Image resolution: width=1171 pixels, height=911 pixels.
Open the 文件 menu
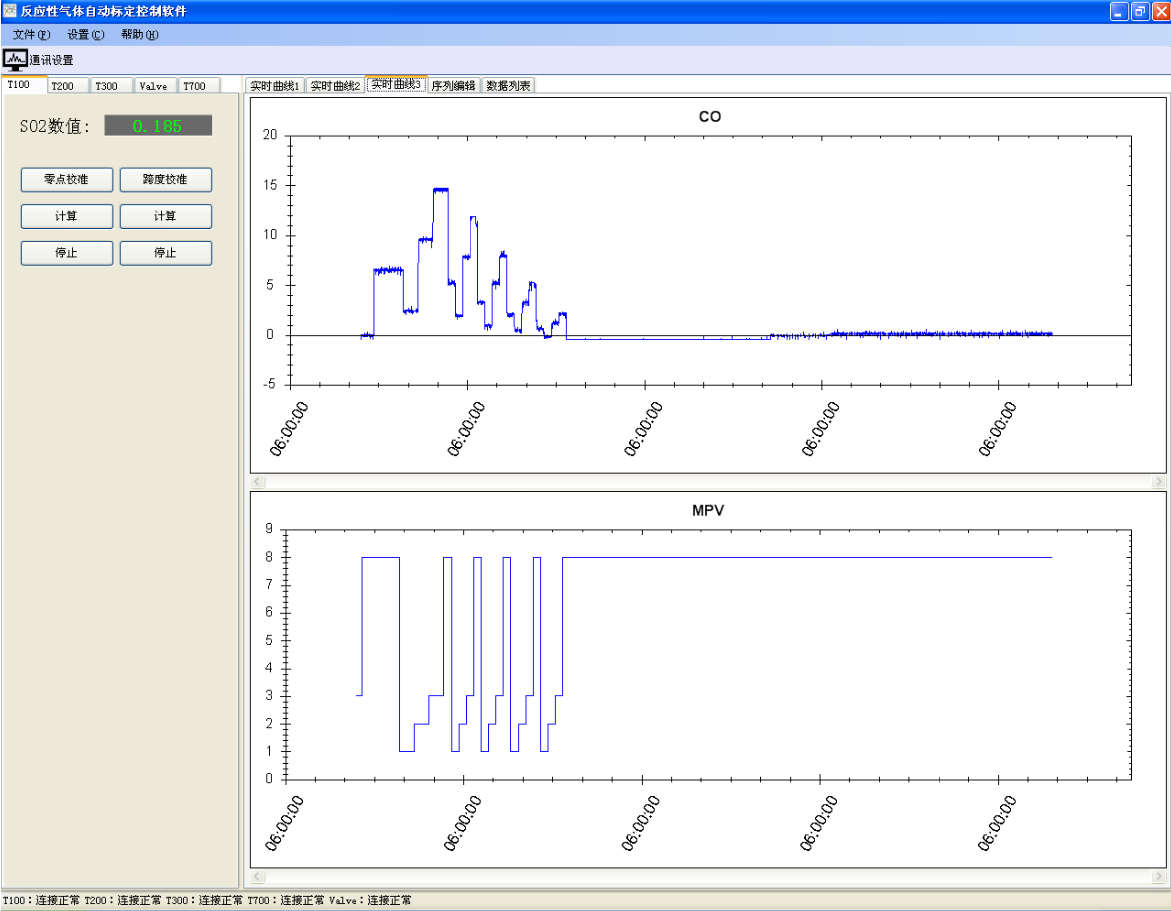click(31, 35)
